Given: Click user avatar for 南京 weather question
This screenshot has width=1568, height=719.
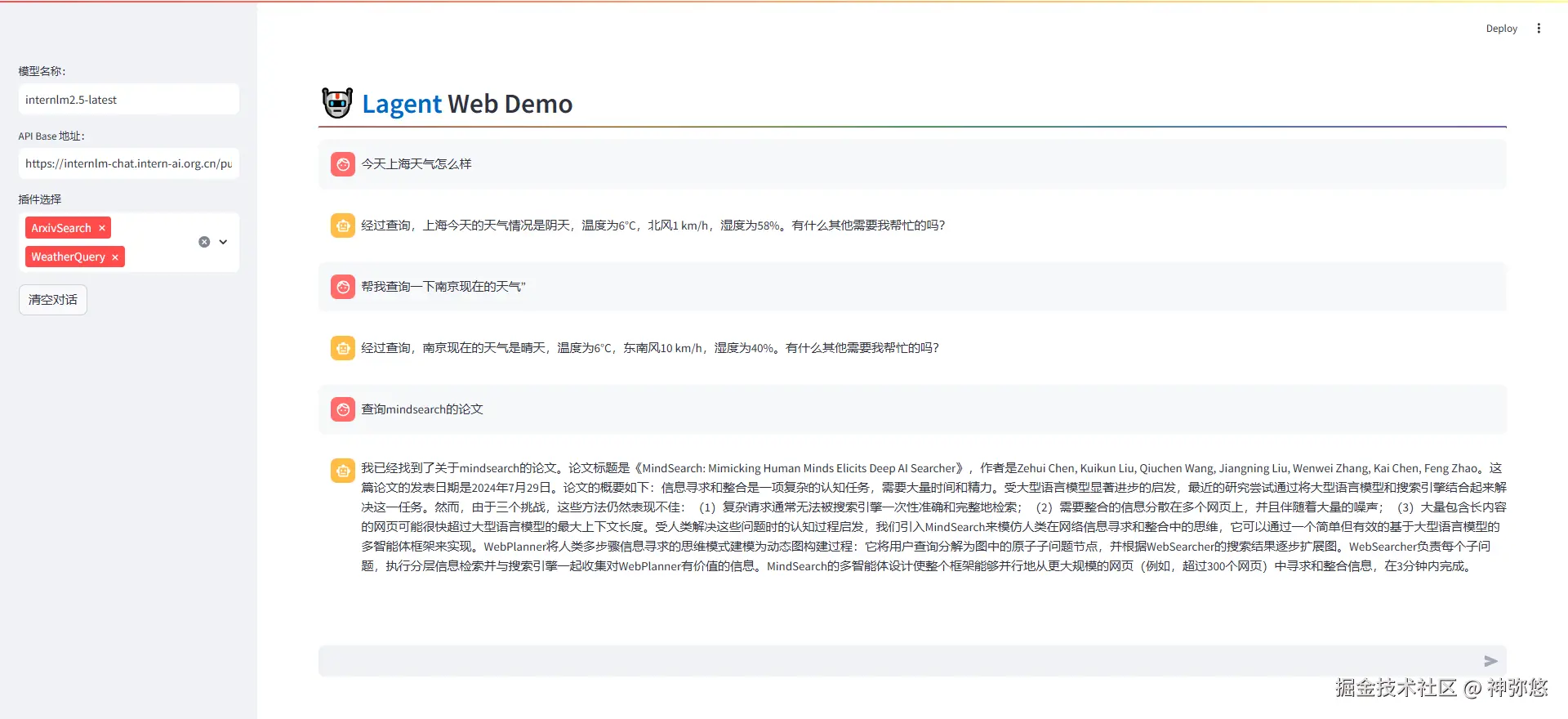Looking at the screenshot, I should pyautogui.click(x=343, y=287).
